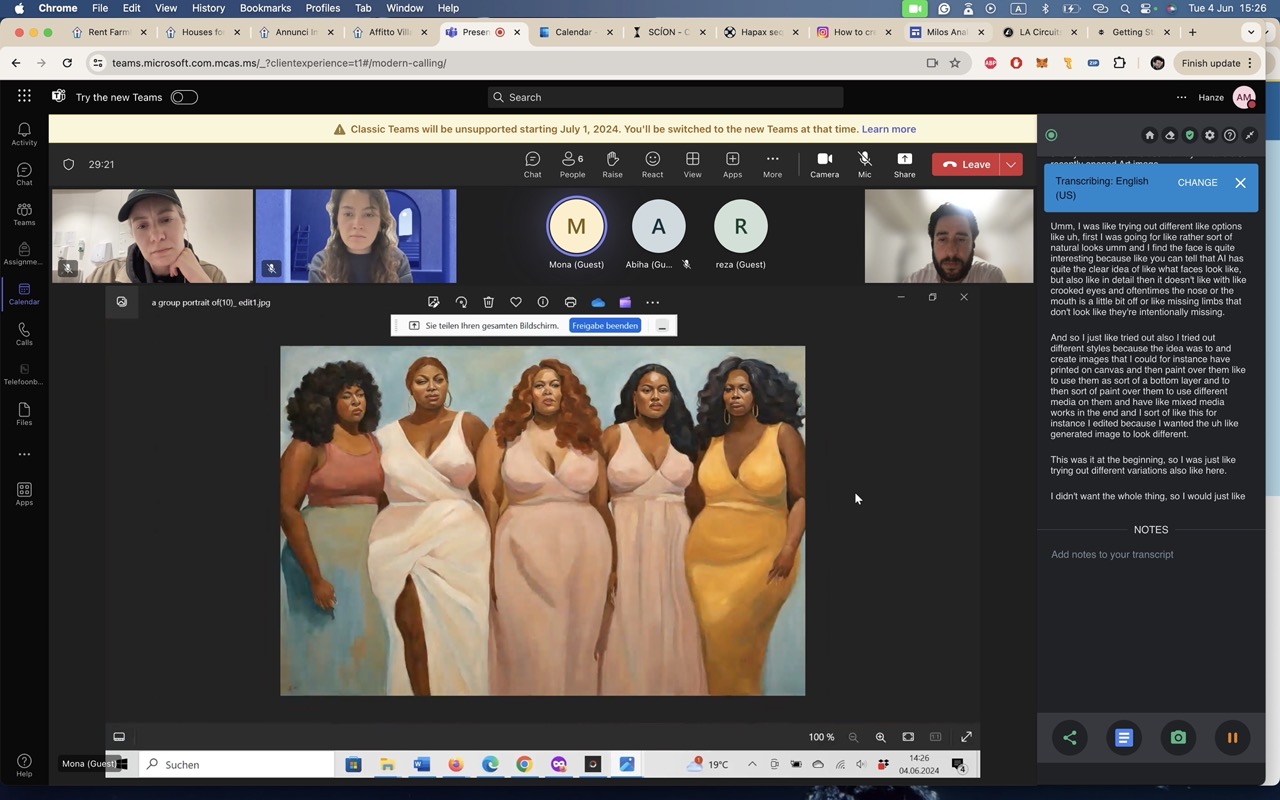Expand the Leave options dropdown arrow
The width and height of the screenshot is (1280, 800).
point(1011,164)
